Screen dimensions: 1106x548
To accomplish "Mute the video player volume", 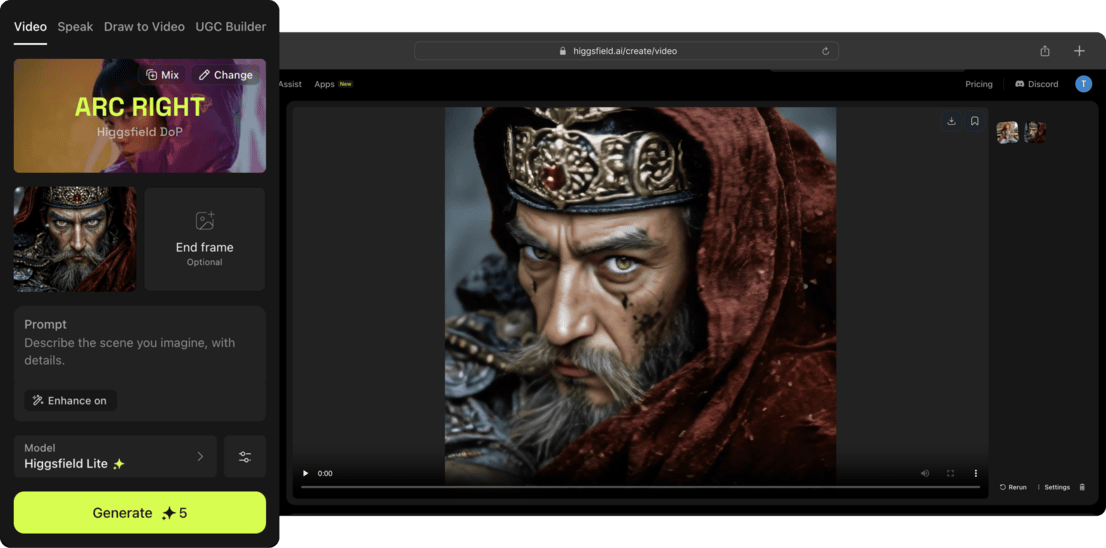I will (x=924, y=473).
